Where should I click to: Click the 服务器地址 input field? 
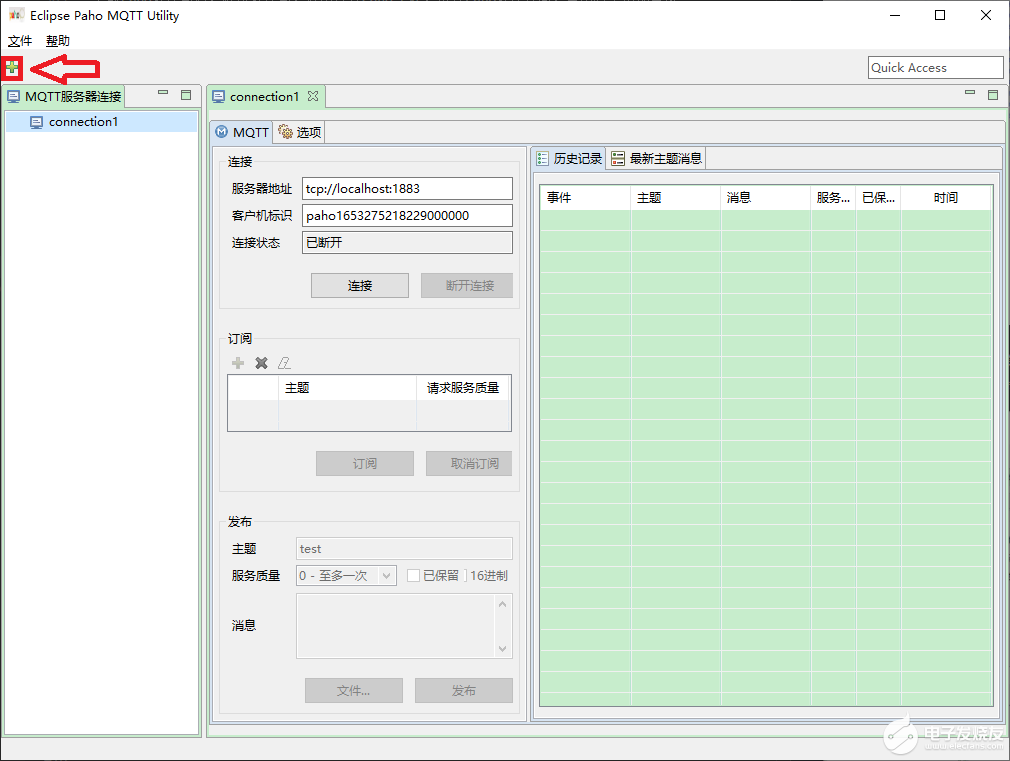tap(407, 188)
